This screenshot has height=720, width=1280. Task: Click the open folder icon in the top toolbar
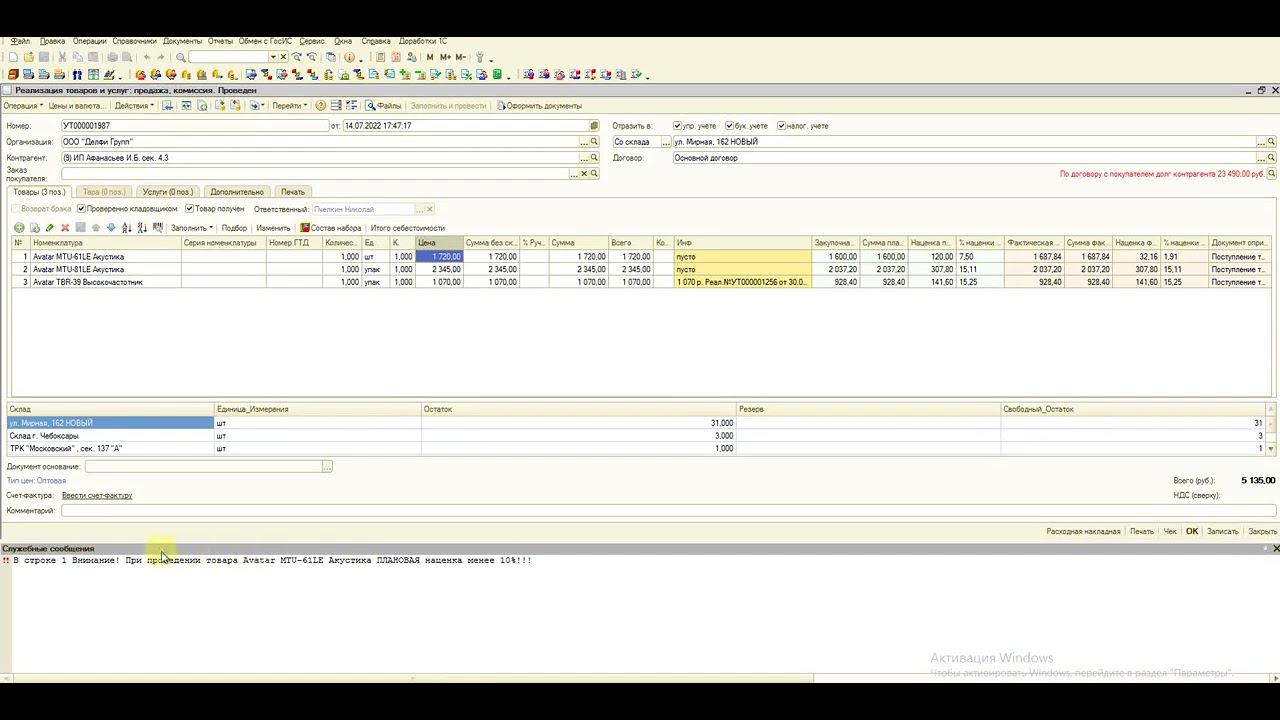click(x=29, y=57)
